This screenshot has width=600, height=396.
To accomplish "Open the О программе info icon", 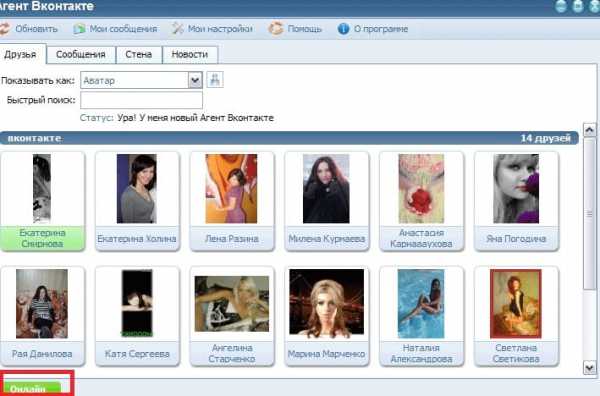I will point(343,29).
